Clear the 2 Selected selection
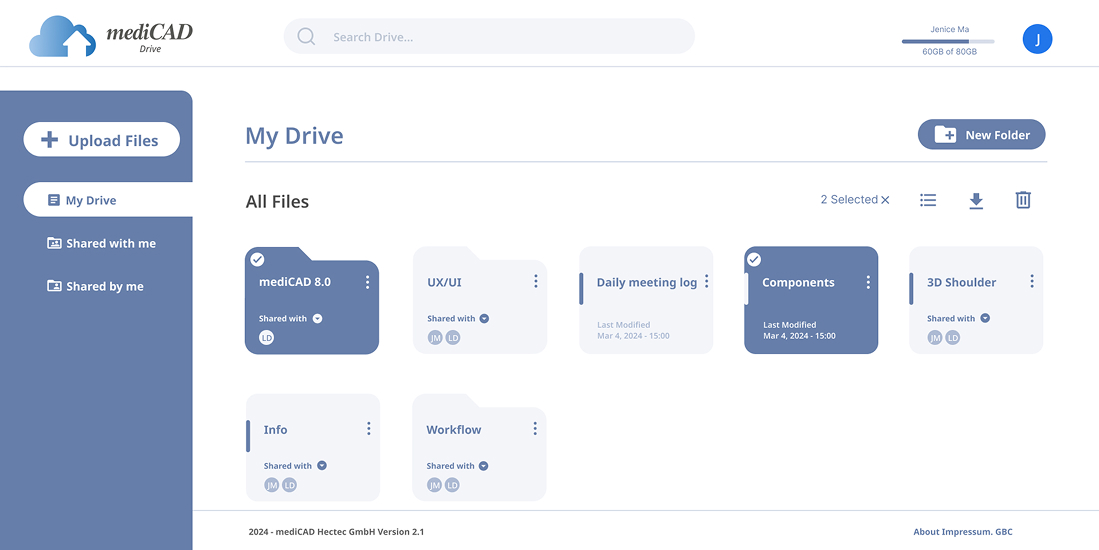Screen dimensions: 1099x550 (885, 200)
